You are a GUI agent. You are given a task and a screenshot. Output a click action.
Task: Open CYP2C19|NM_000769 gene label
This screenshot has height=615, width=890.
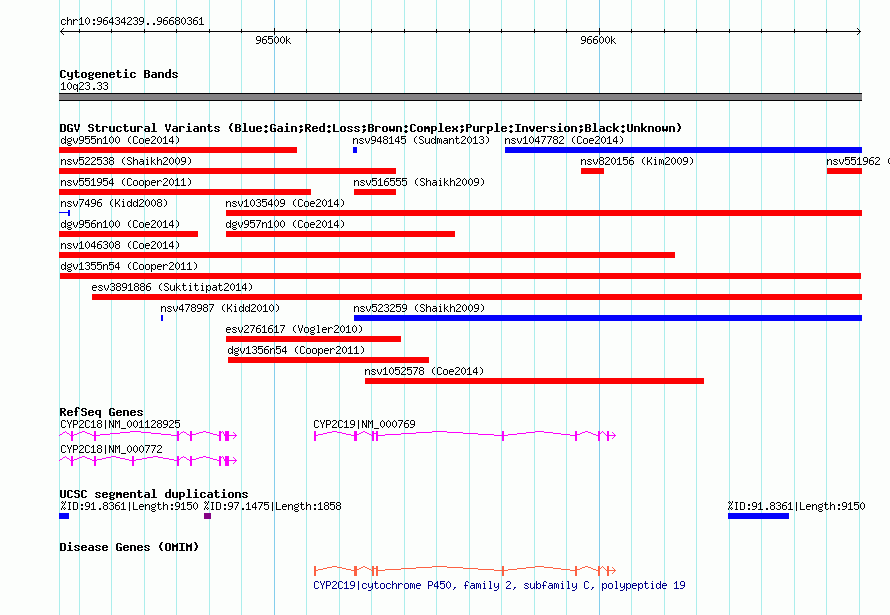click(x=364, y=424)
